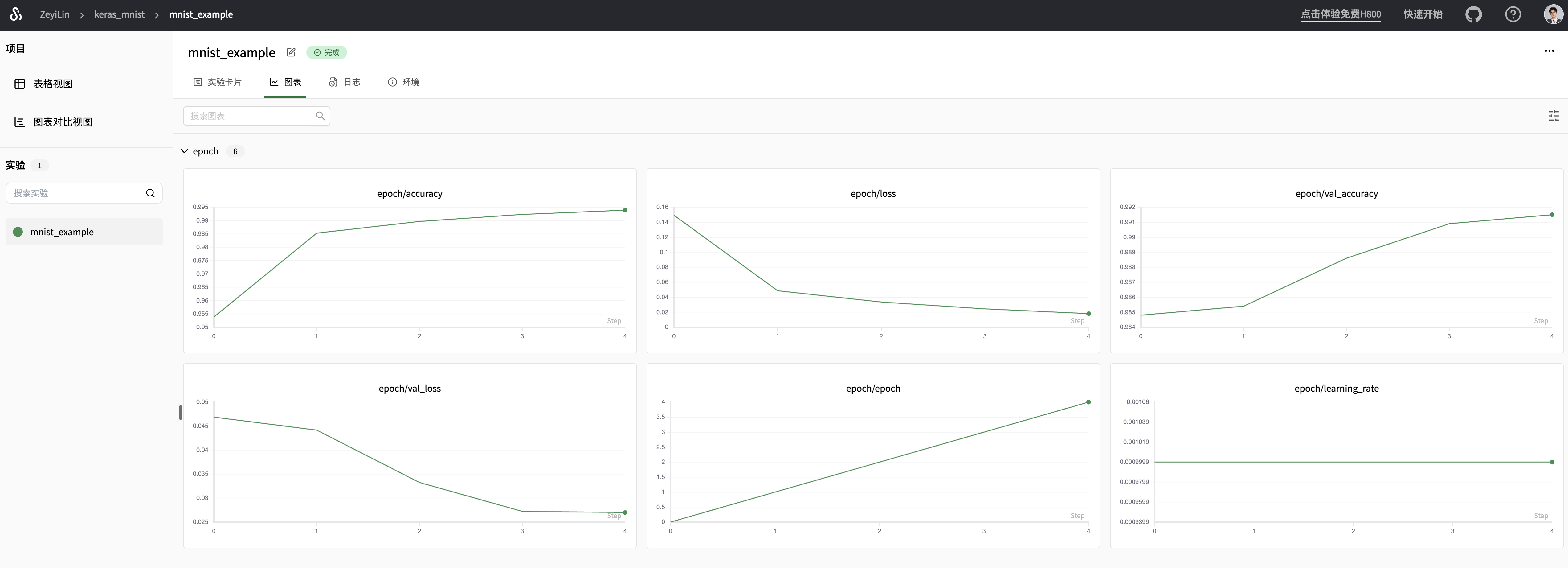
Task: Open the 环境 tab
Action: pyautogui.click(x=404, y=82)
